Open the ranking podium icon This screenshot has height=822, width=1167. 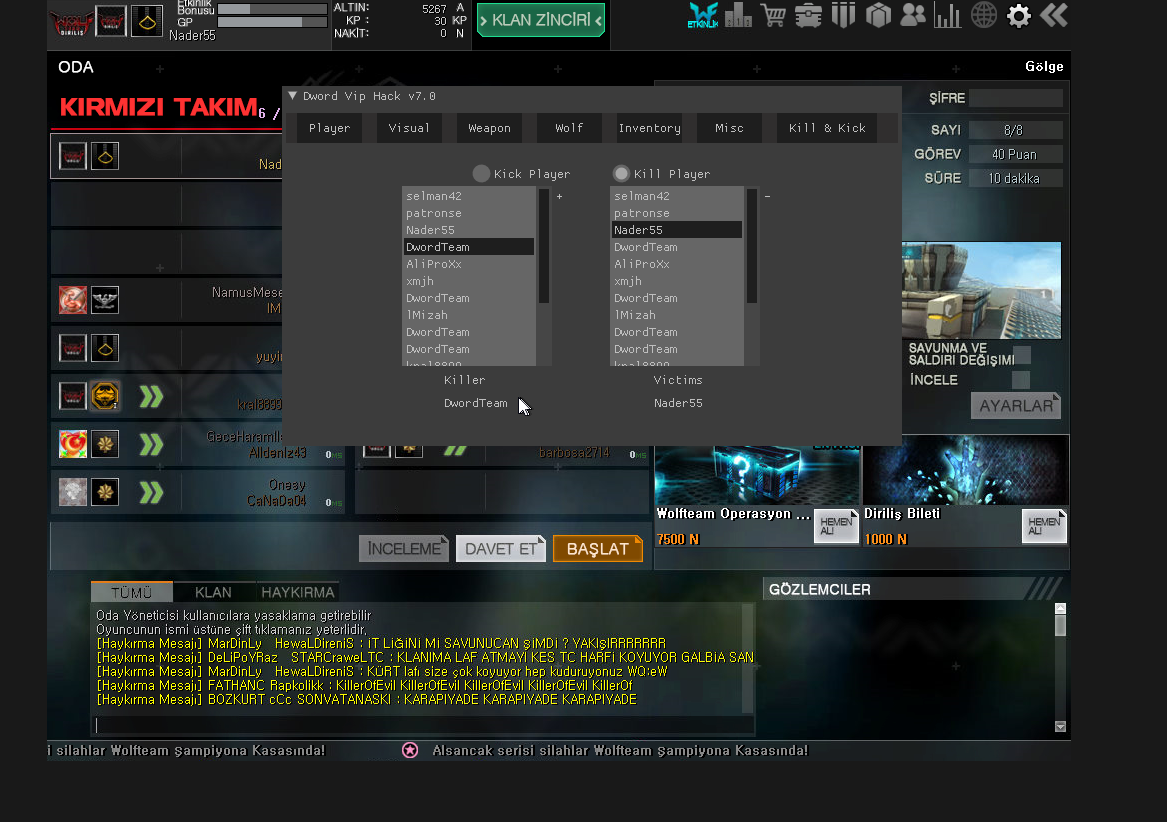[738, 16]
